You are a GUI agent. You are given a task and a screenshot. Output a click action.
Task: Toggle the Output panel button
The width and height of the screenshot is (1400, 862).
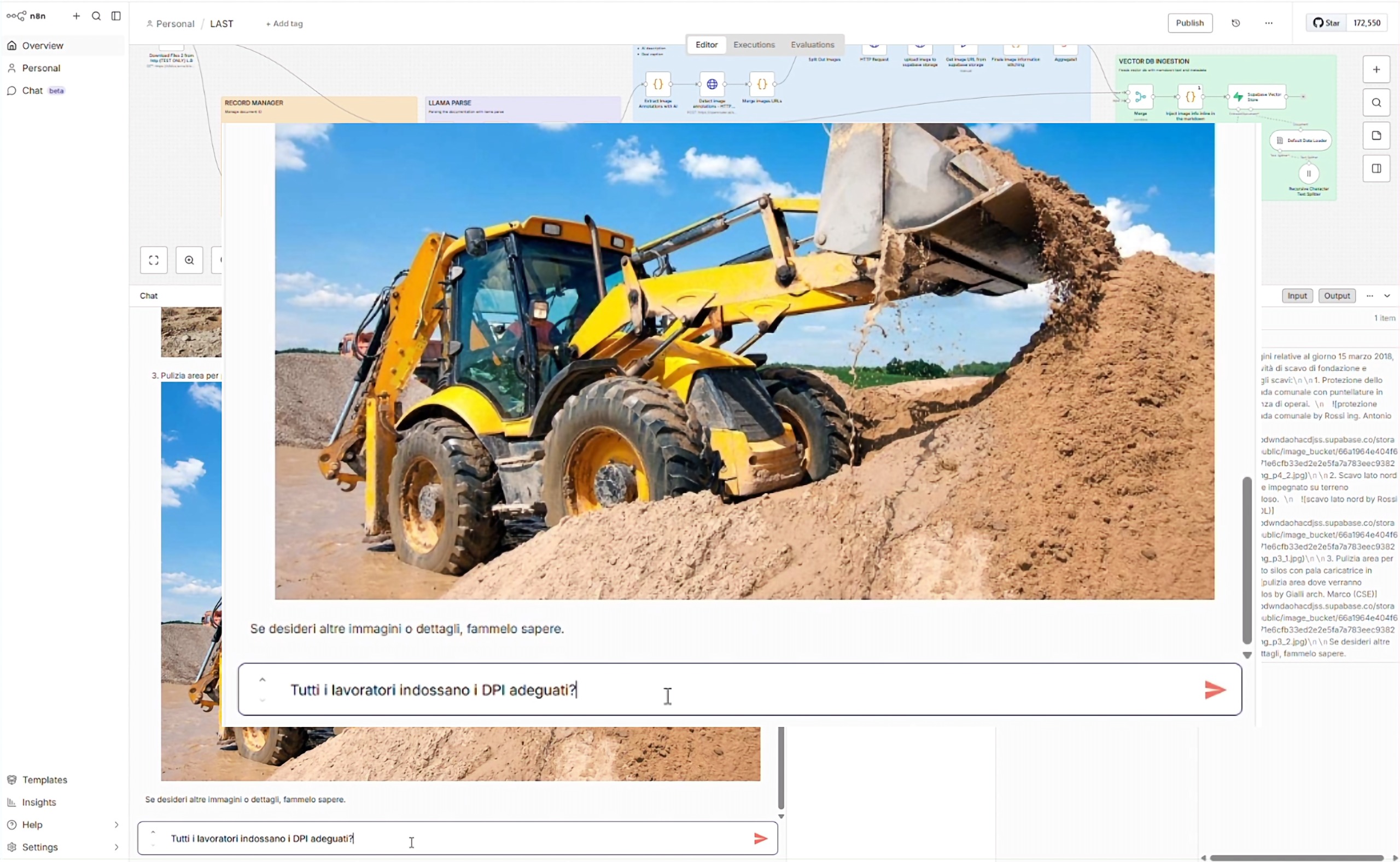coord(1337,296)
